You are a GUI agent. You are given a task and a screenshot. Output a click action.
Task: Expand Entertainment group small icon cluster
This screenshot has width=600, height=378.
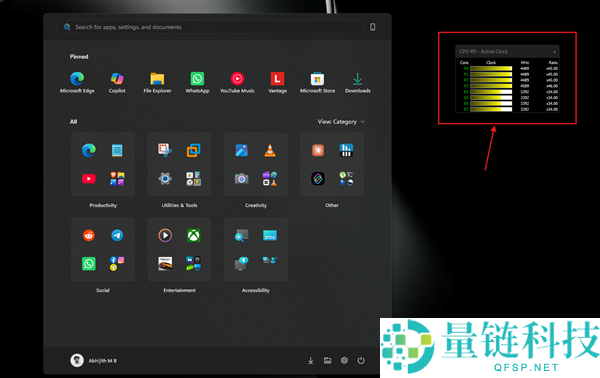(x=194, y=264)
